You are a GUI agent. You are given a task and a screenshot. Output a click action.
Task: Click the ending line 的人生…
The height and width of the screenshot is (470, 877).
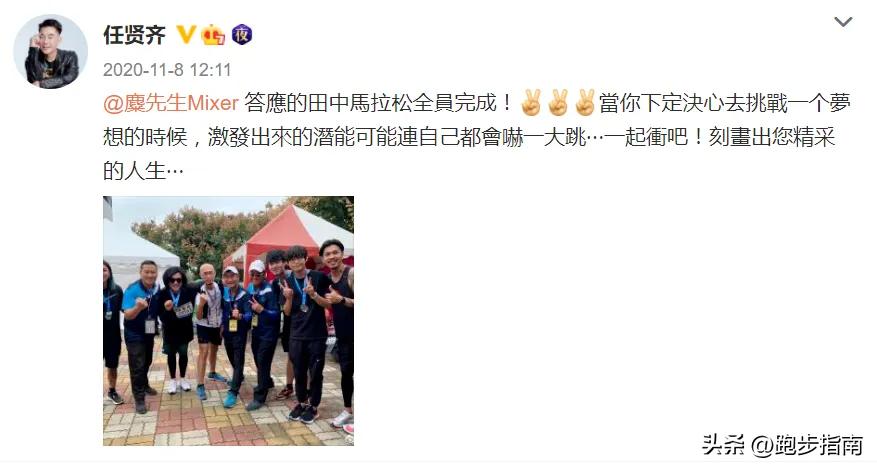click(x=144, y=171)
